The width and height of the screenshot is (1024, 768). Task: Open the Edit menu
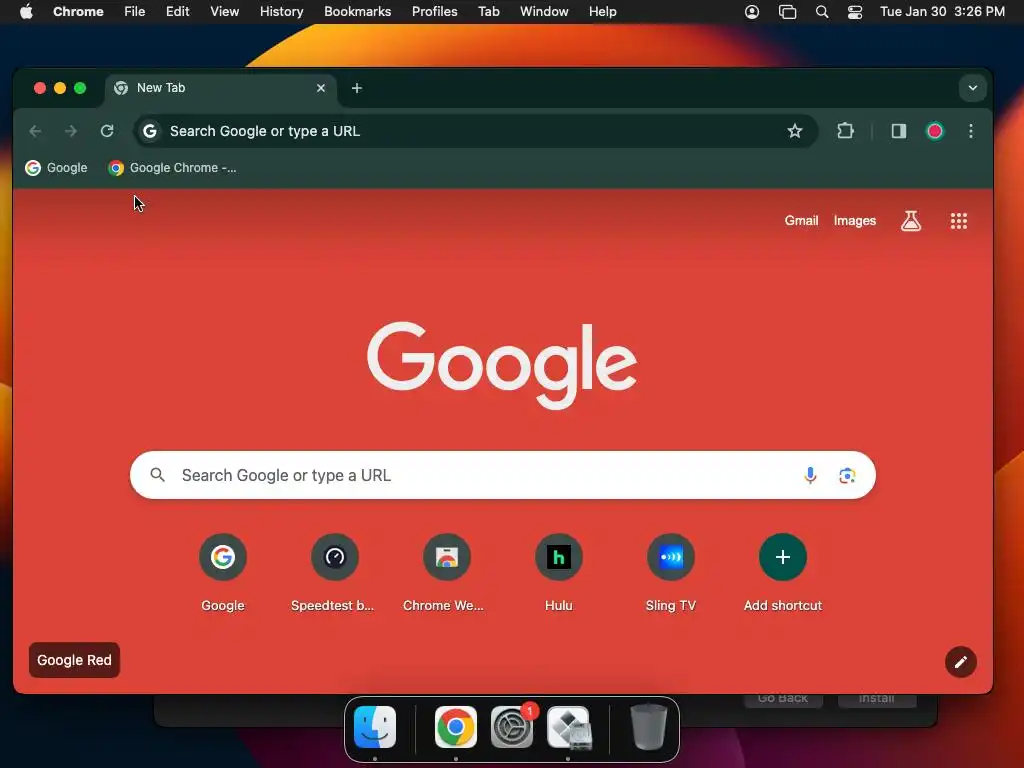point(177,12)
